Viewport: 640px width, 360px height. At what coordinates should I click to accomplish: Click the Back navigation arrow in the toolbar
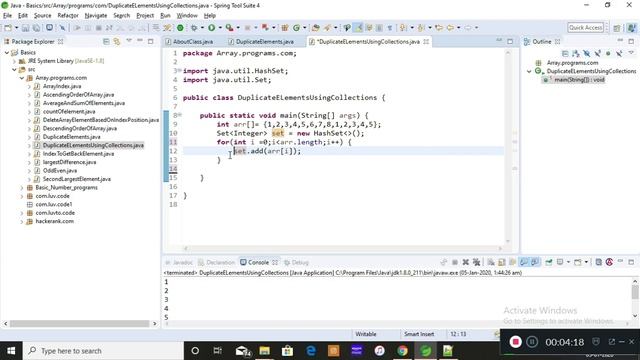[450, 28]
